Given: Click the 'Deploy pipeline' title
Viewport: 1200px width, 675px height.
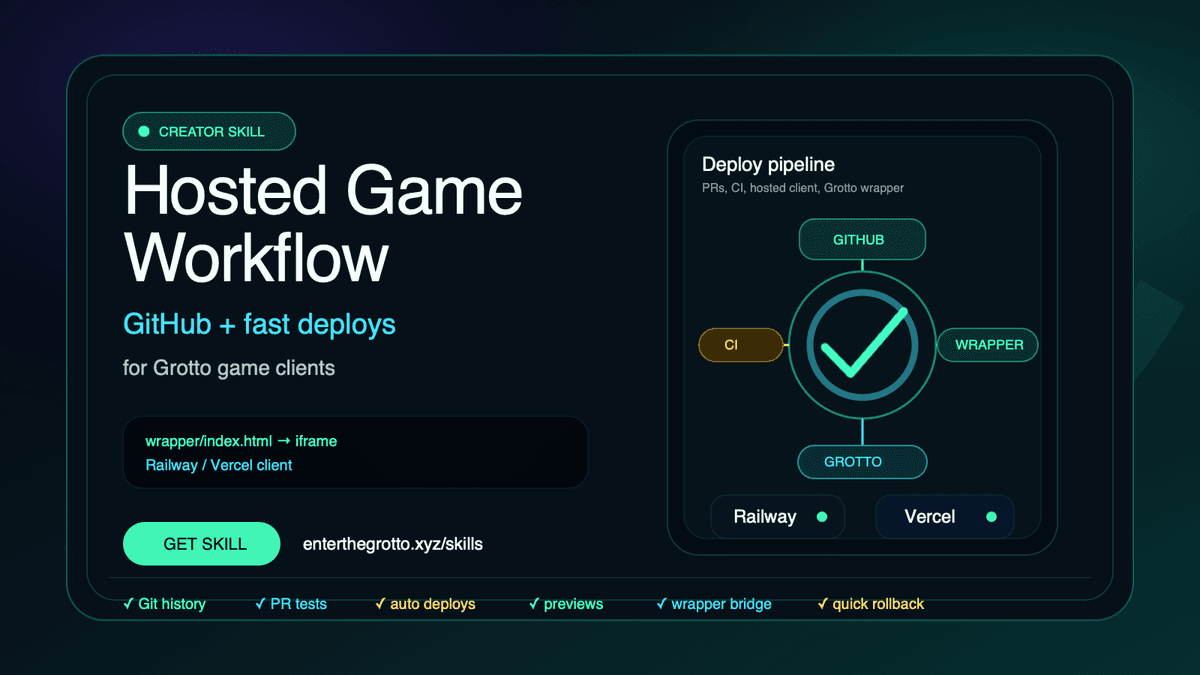Looking at the screenshot, I should click(768, 164).
